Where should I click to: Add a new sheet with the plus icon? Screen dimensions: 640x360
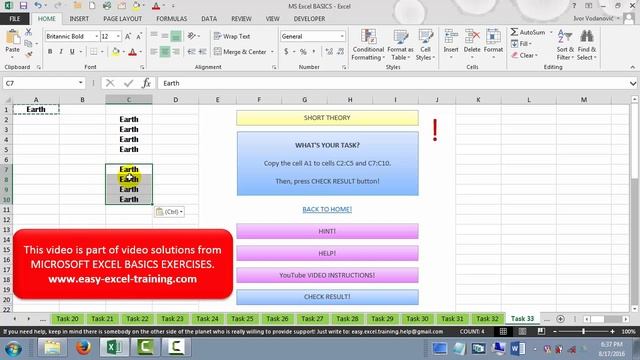560,319
